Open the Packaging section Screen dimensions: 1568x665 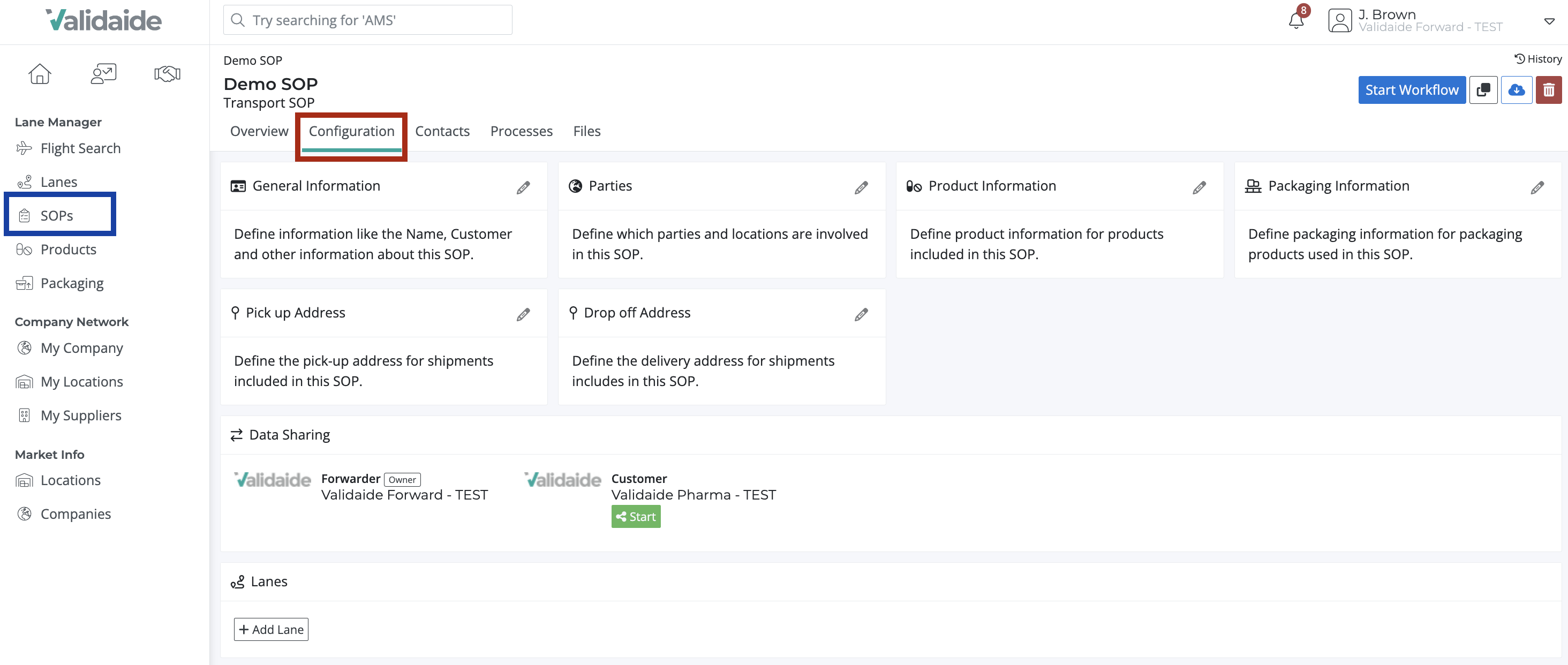(x=71, y=283)
